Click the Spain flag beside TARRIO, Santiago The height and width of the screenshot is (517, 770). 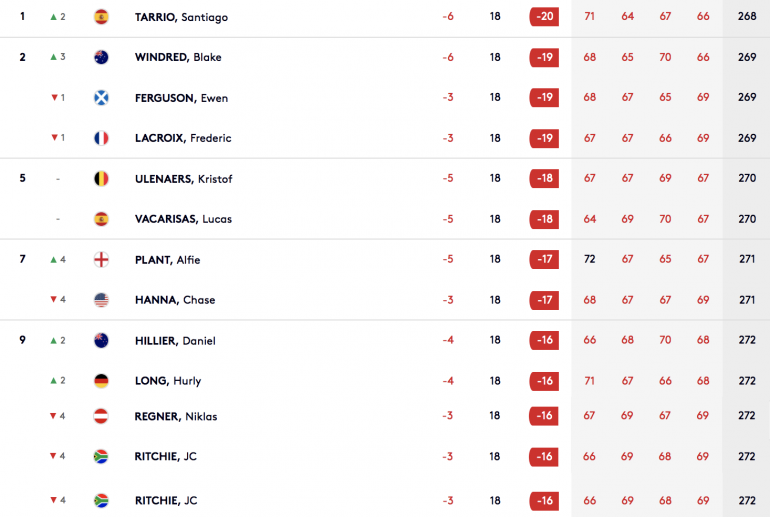click(x=101, y=17)
